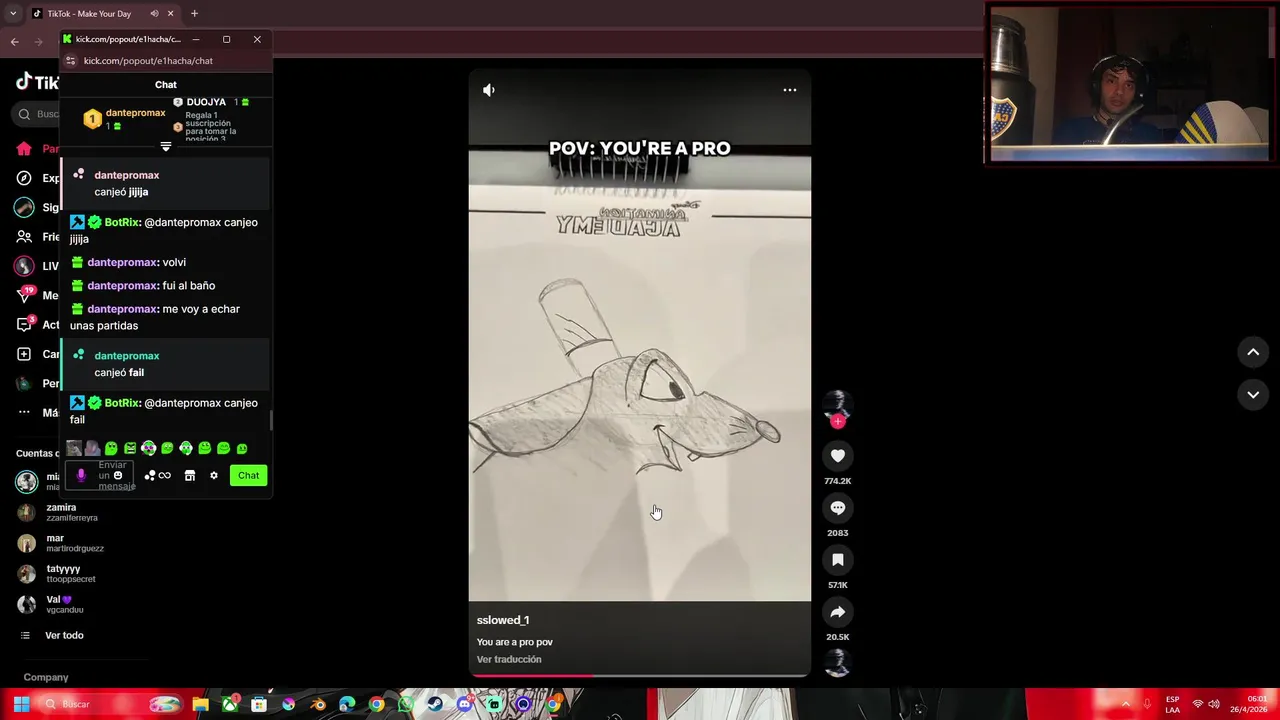This screenshot has width=1280, height=720.
Task: Open a new browser tab with plus
Action: point(194,14)
